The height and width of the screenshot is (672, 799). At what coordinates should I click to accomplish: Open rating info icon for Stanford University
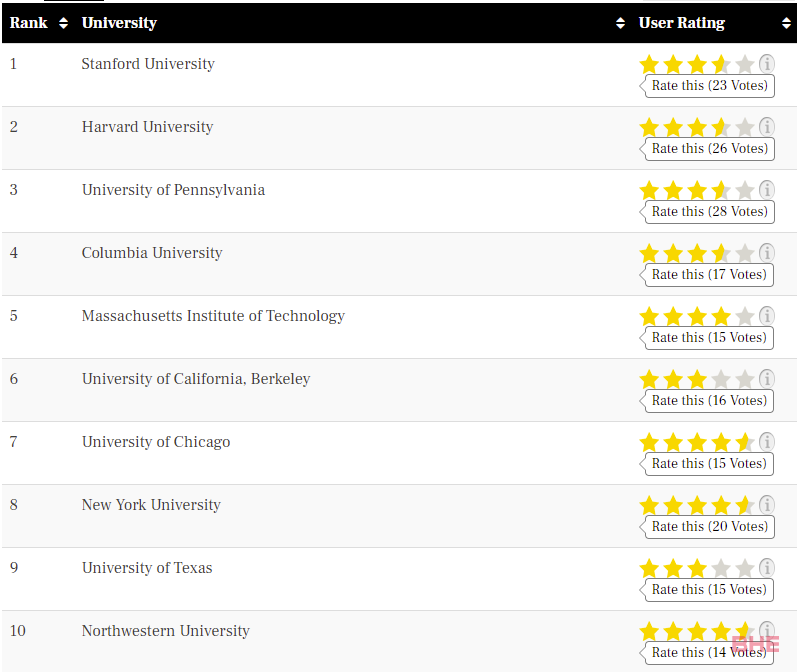point(767,64)
